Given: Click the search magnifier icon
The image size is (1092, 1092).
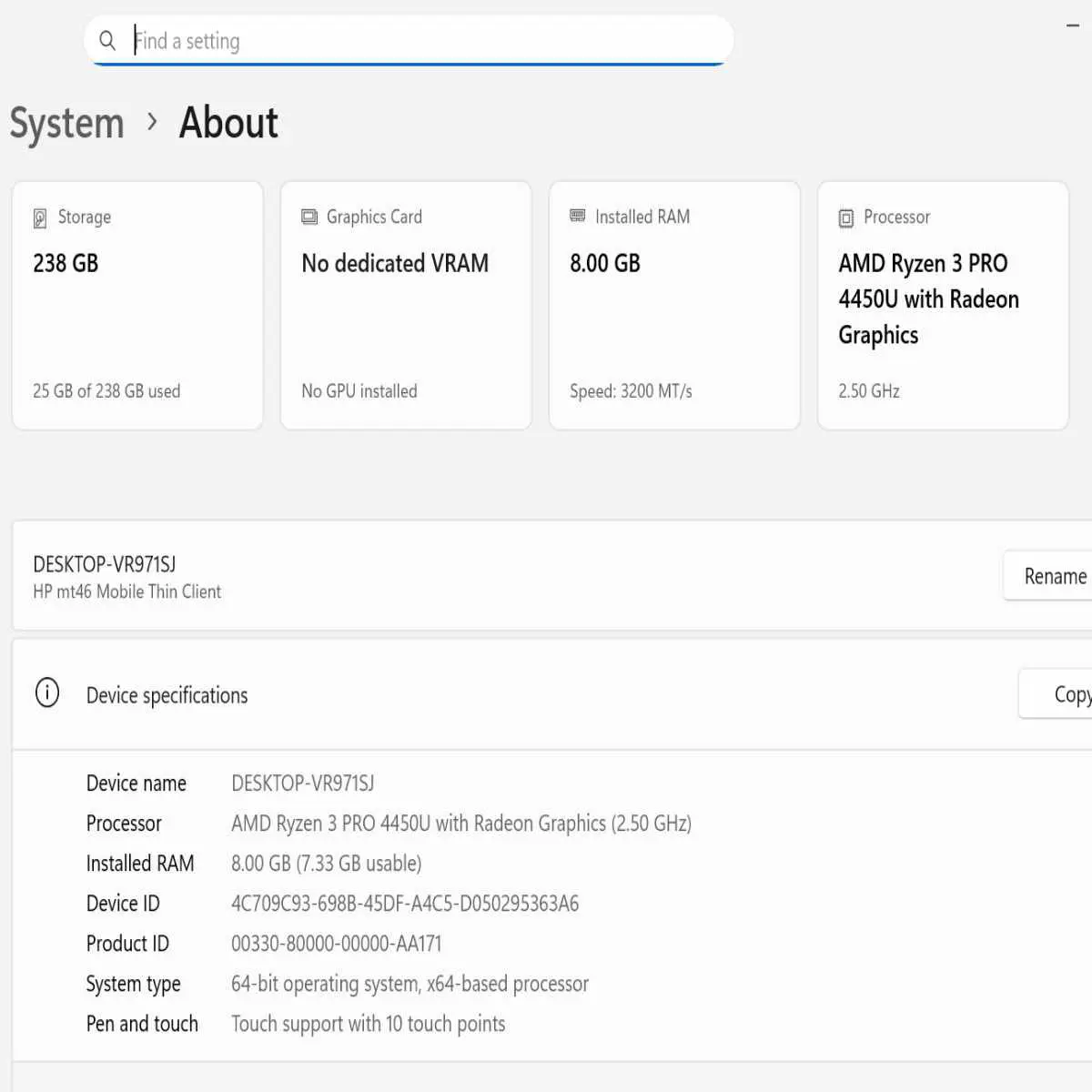Looking at the screenshot, I should [x=107, y=41].
